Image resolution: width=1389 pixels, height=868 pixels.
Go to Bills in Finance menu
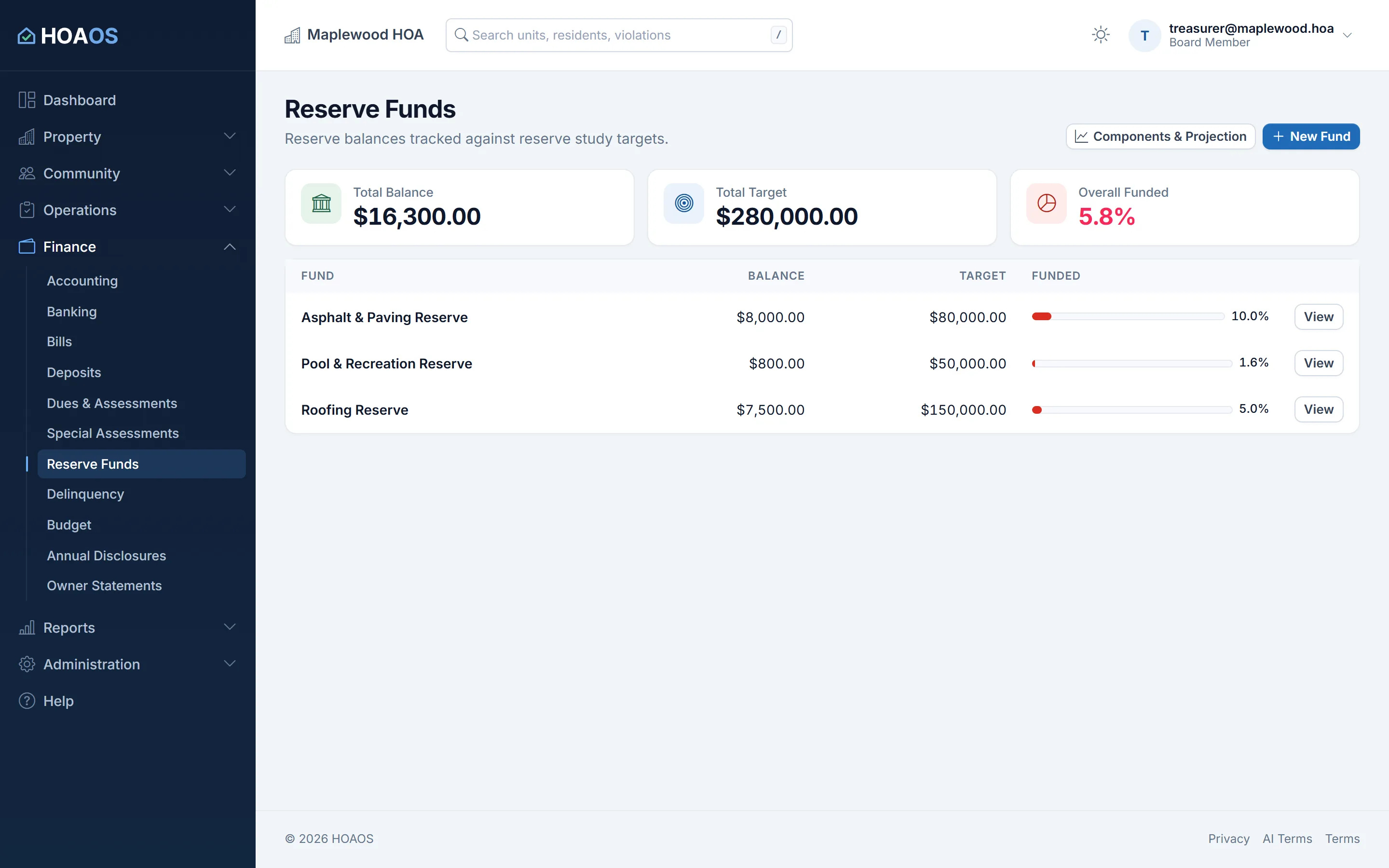click(x=141, y=341)
